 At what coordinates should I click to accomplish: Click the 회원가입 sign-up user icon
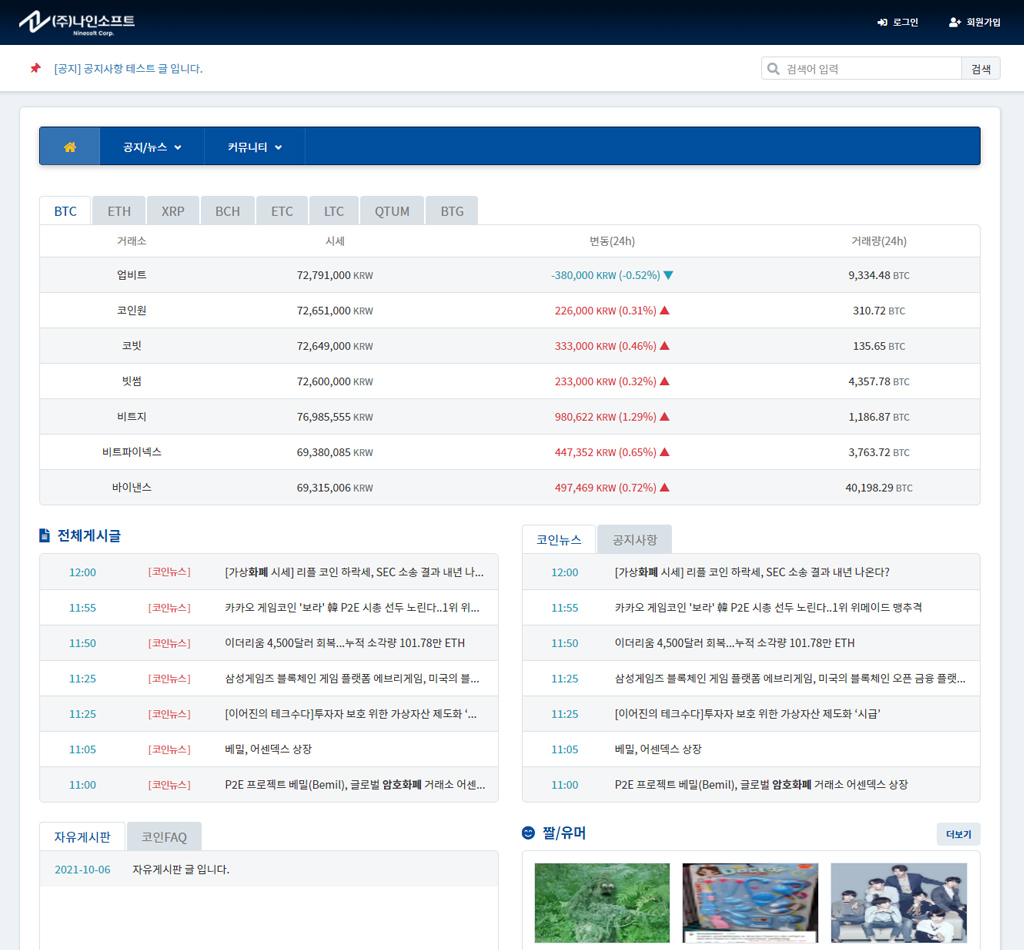[x=954, y=22]
